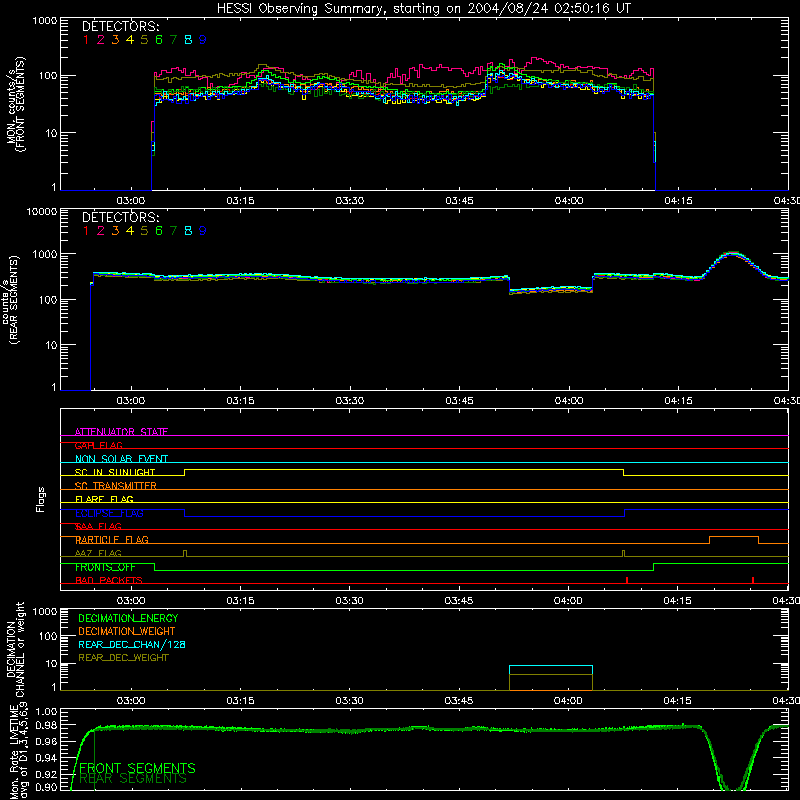Select the DETECTORS: label in the rear segments plot

tap(120, 217)
